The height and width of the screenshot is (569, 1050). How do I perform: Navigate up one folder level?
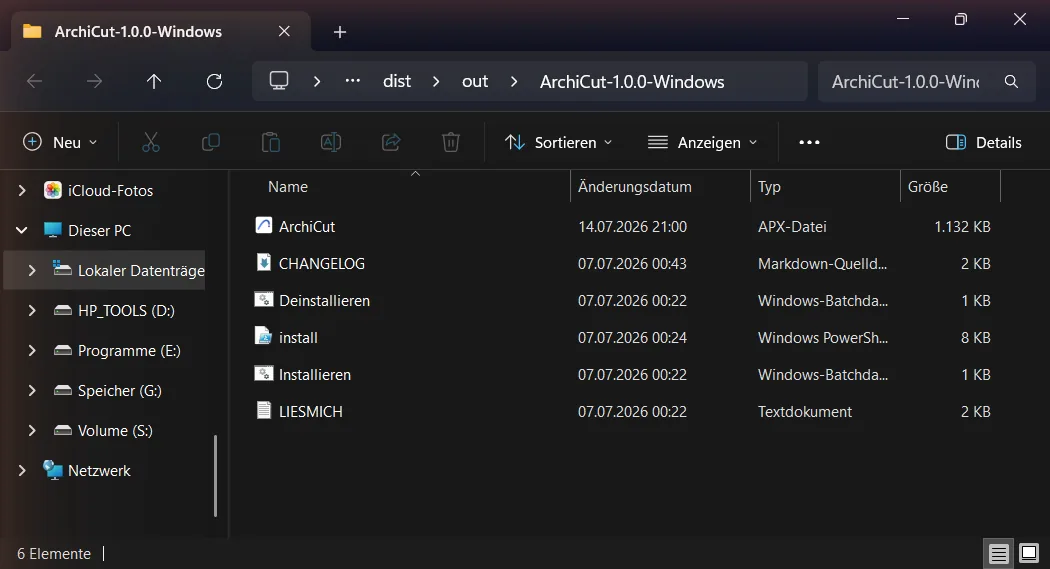(154, 82)
